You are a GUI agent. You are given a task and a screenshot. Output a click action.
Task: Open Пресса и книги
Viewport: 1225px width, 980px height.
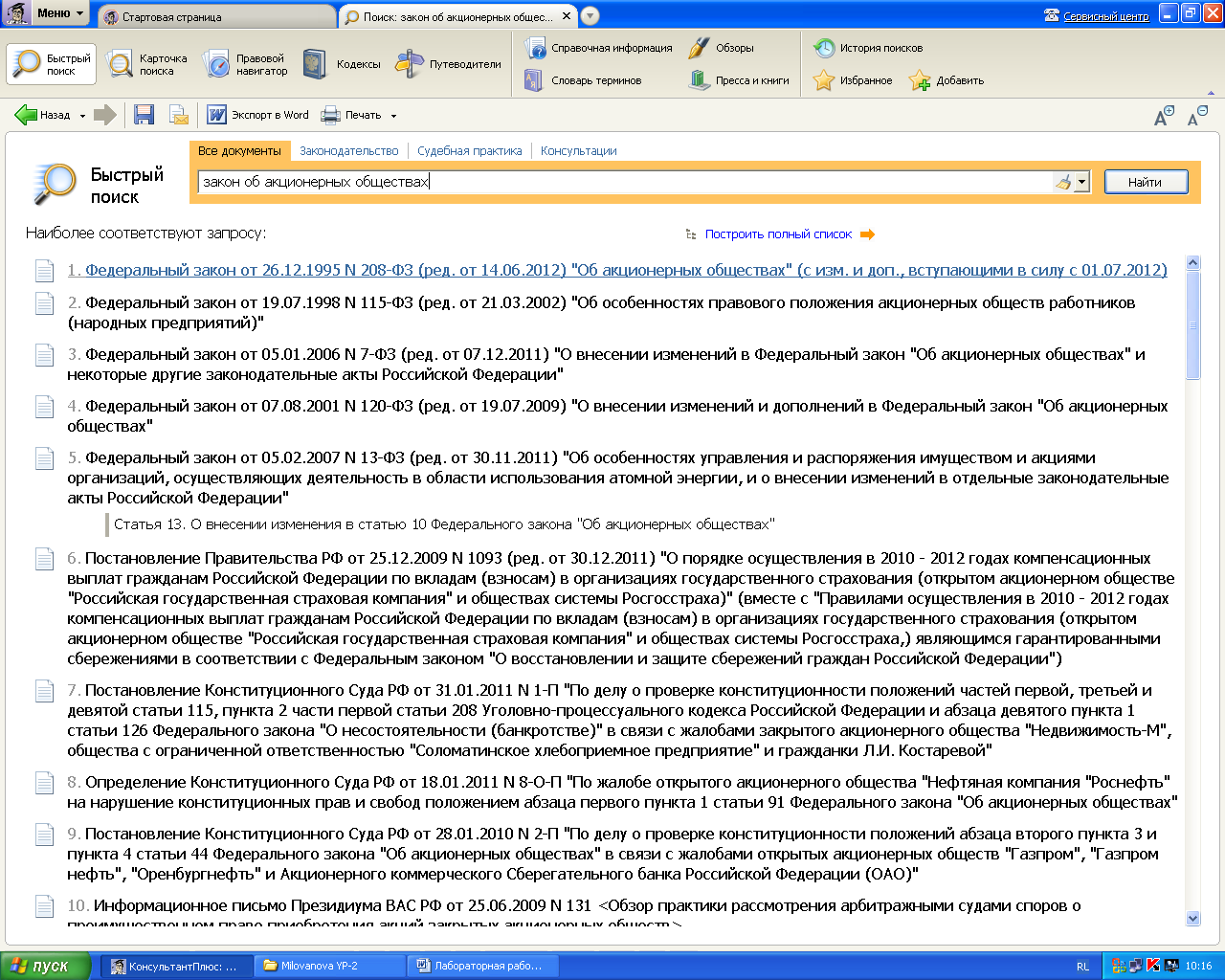point(739,80)
